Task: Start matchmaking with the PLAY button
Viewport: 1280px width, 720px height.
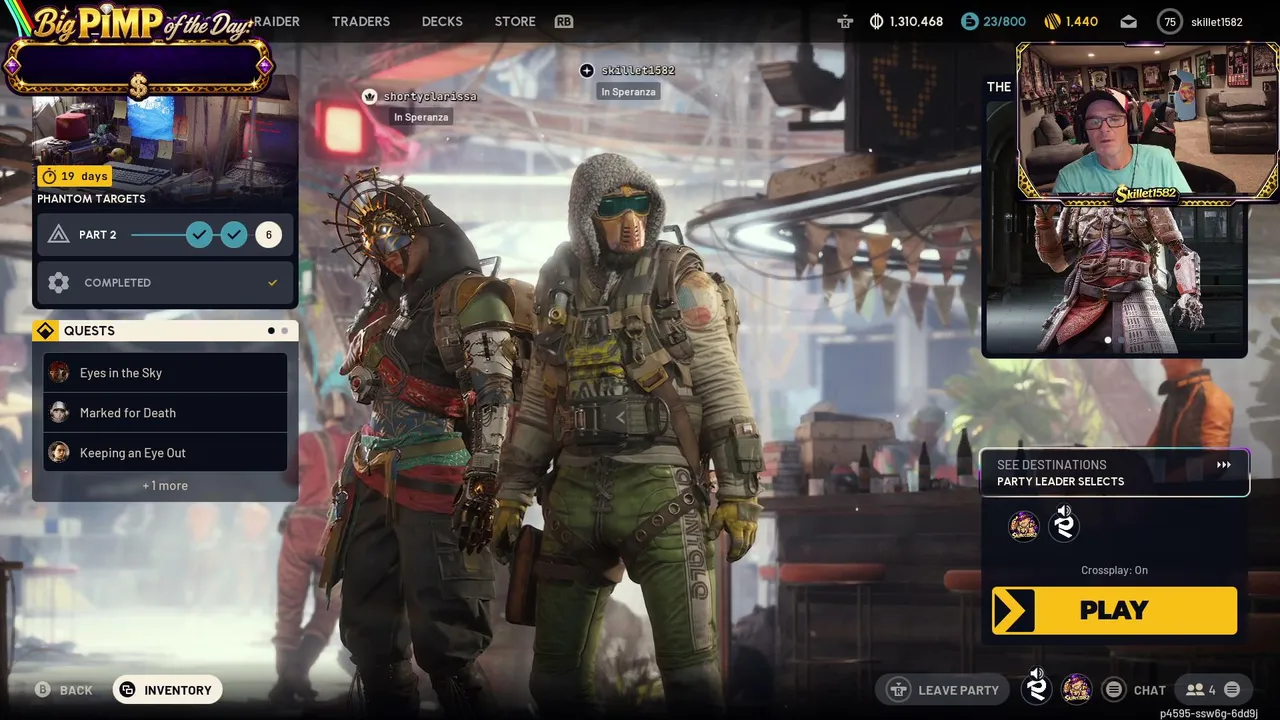Action: [x=1114, y=610]
